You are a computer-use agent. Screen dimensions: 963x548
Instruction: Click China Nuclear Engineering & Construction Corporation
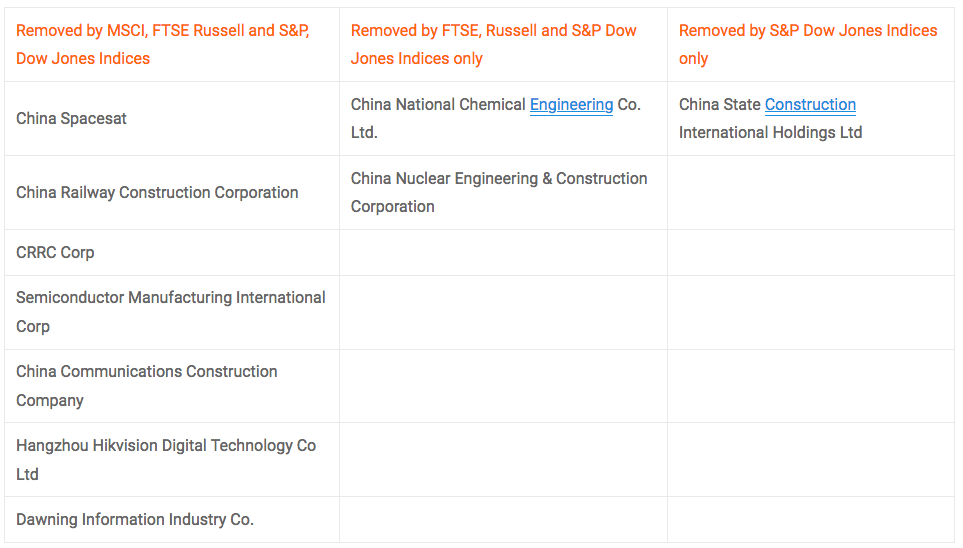[499, 193]
